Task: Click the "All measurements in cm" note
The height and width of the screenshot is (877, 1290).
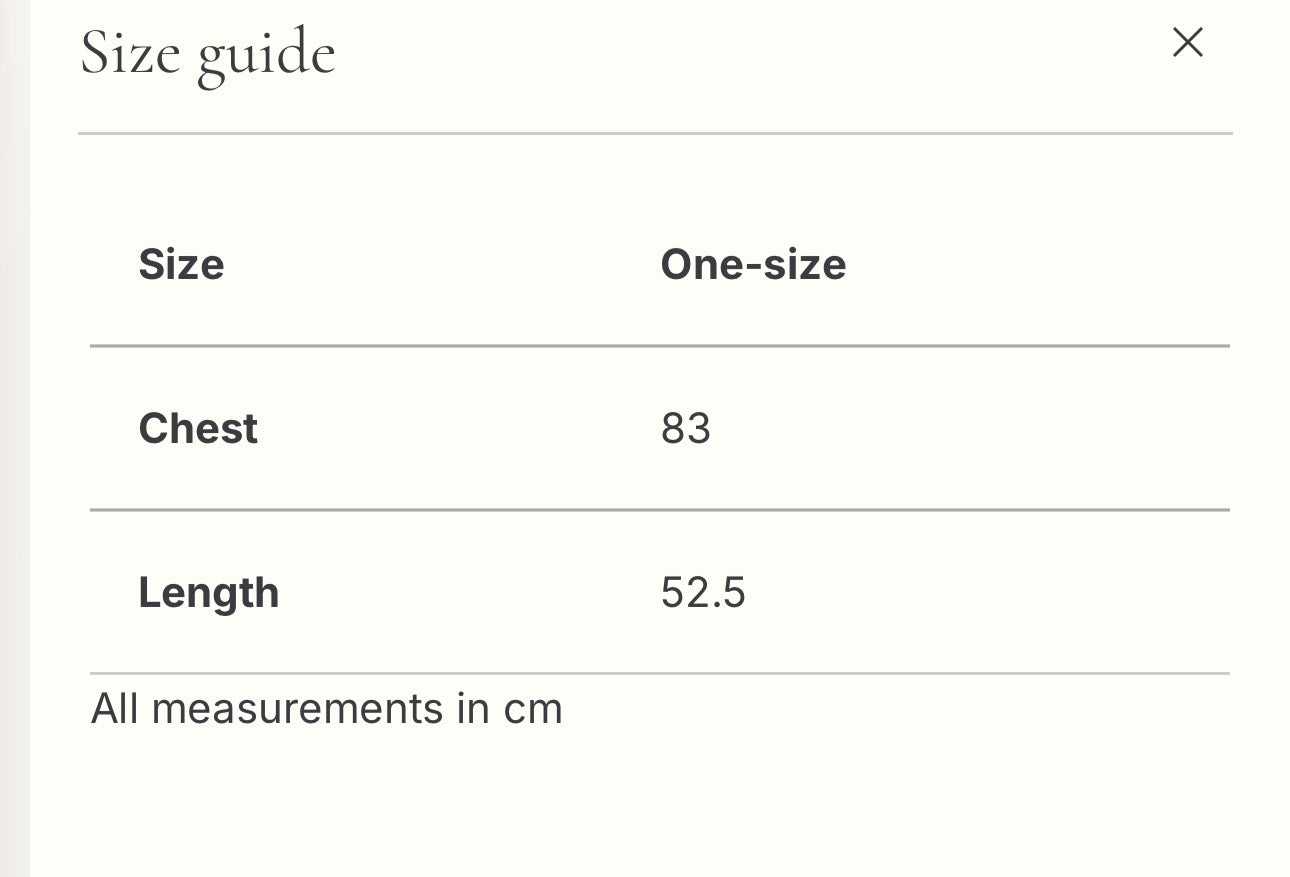Action: coord(327,709)
